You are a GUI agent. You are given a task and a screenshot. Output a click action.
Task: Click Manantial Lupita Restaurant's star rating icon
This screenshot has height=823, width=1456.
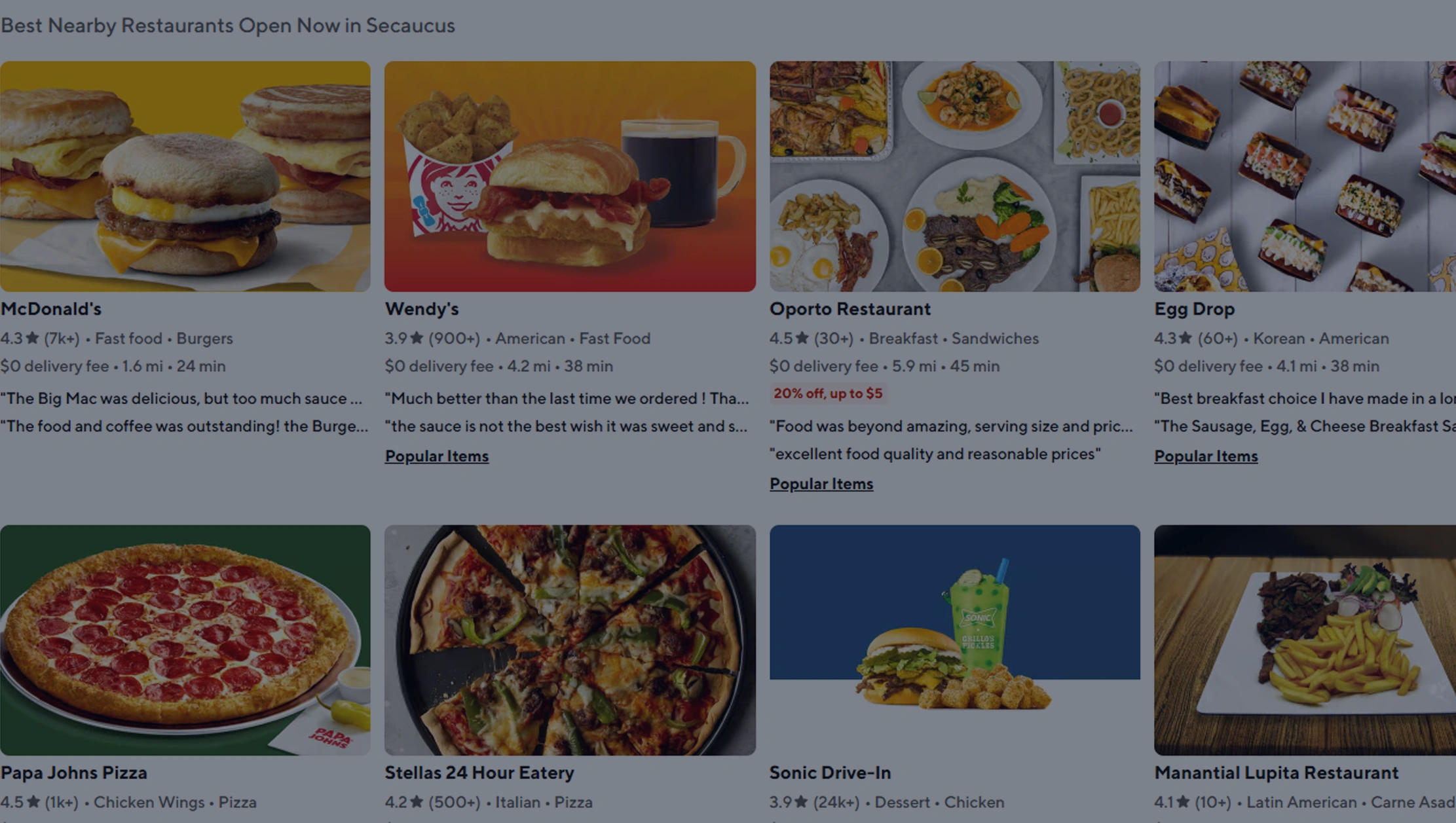click(1184, 801)
